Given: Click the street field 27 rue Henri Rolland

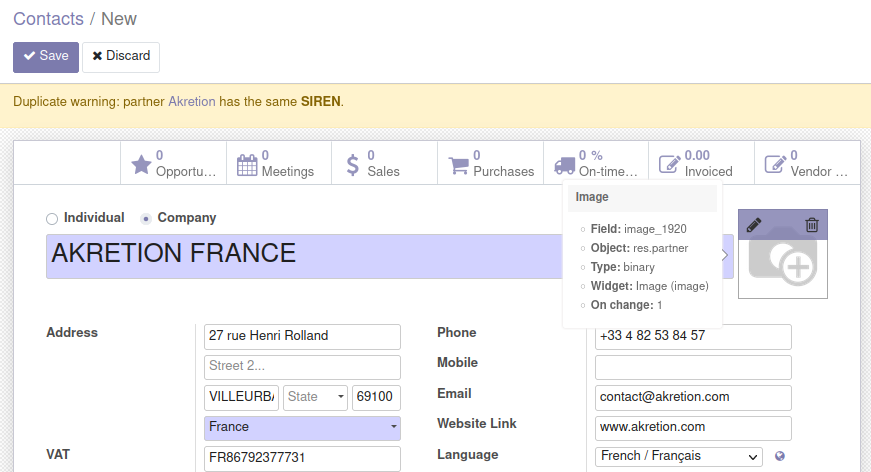Looking at the screenshot, I should [302, 337].
